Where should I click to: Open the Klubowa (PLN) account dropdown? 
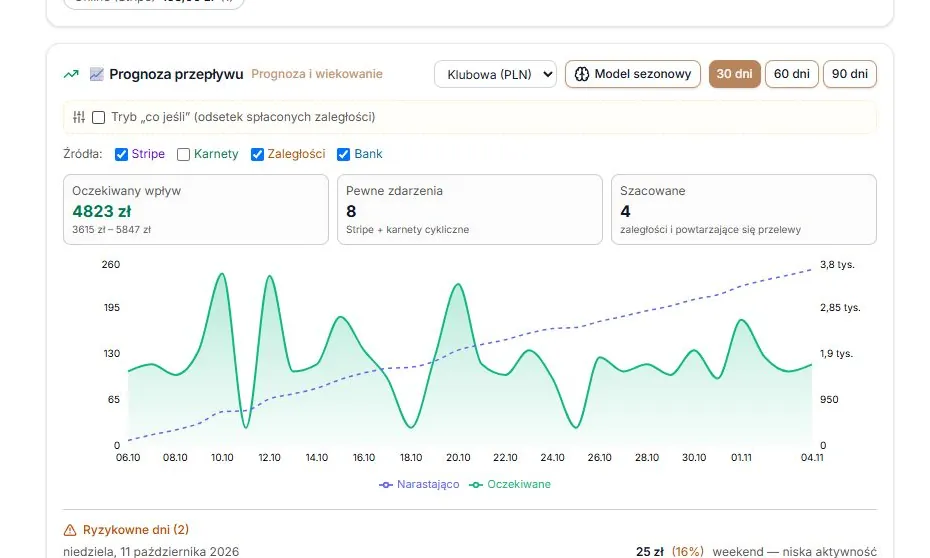(495, 74)
